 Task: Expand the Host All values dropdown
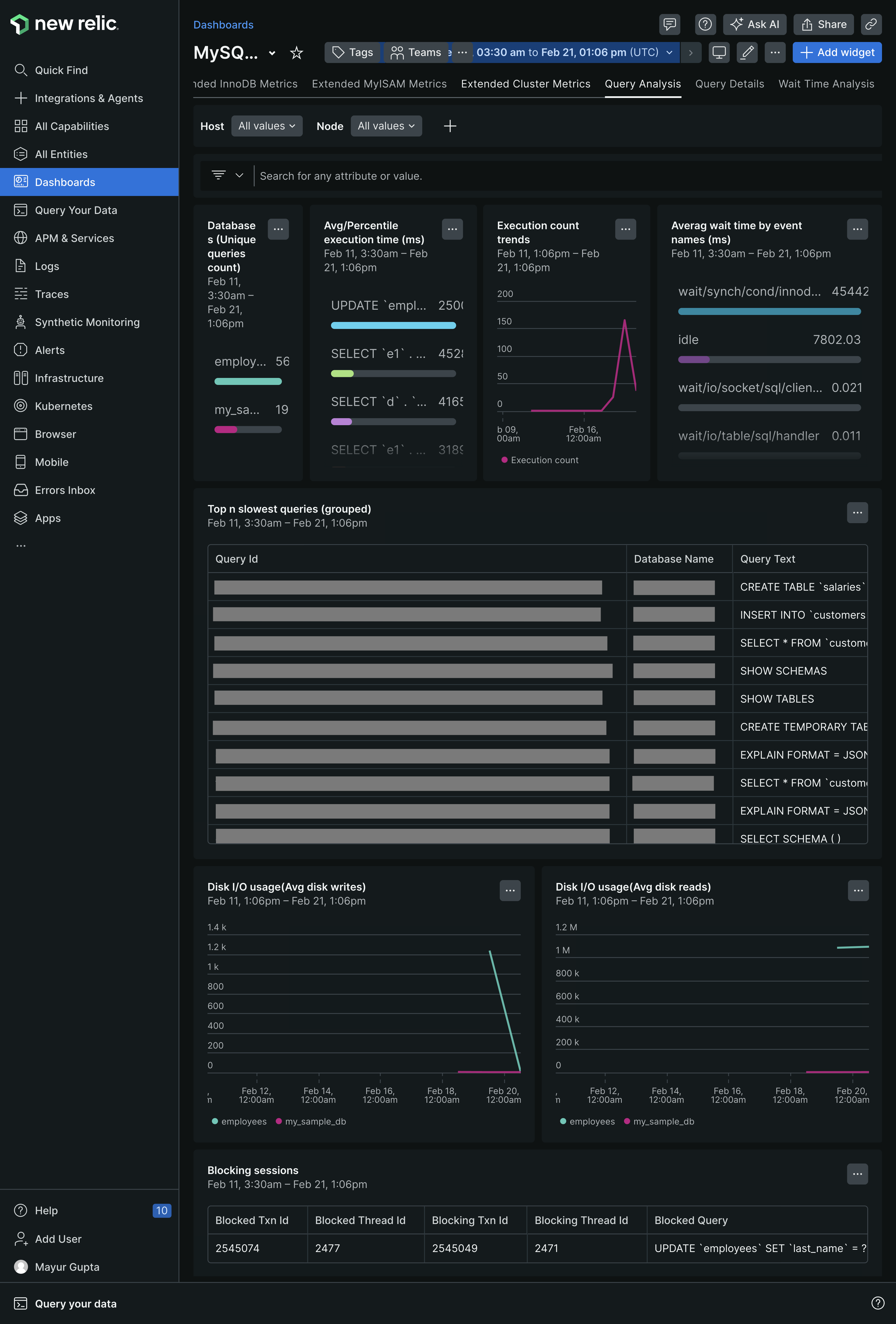pos(266,126)
